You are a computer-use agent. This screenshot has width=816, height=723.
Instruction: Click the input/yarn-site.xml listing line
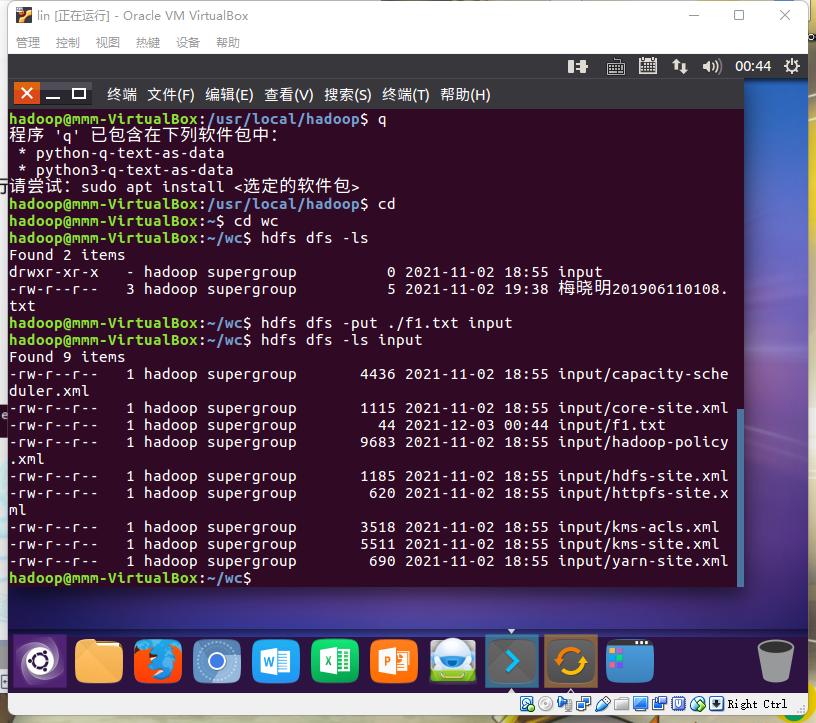368,561
